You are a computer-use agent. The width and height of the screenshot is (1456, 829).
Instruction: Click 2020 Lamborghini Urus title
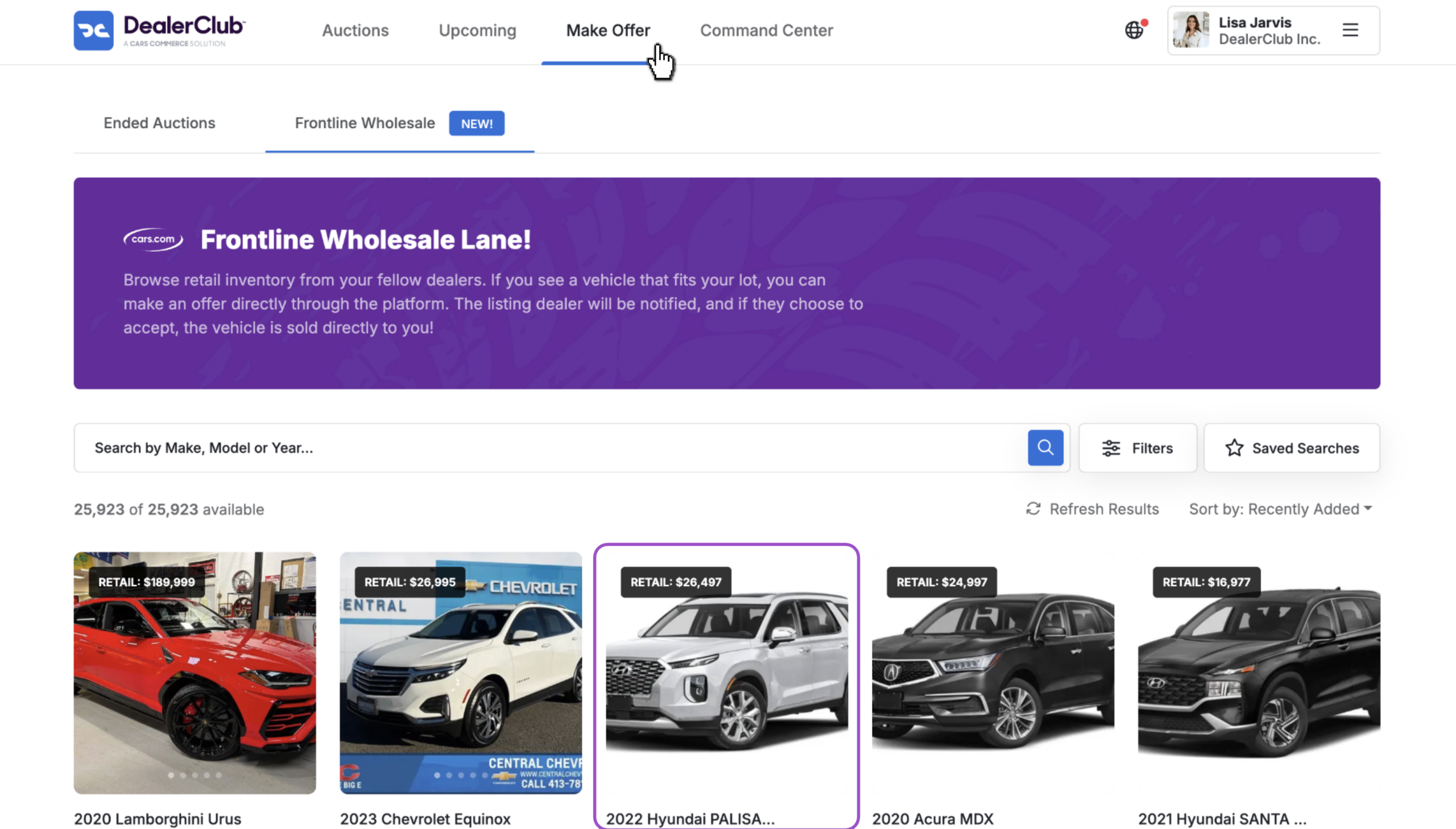pyautogui.click(x=157, y=819)
